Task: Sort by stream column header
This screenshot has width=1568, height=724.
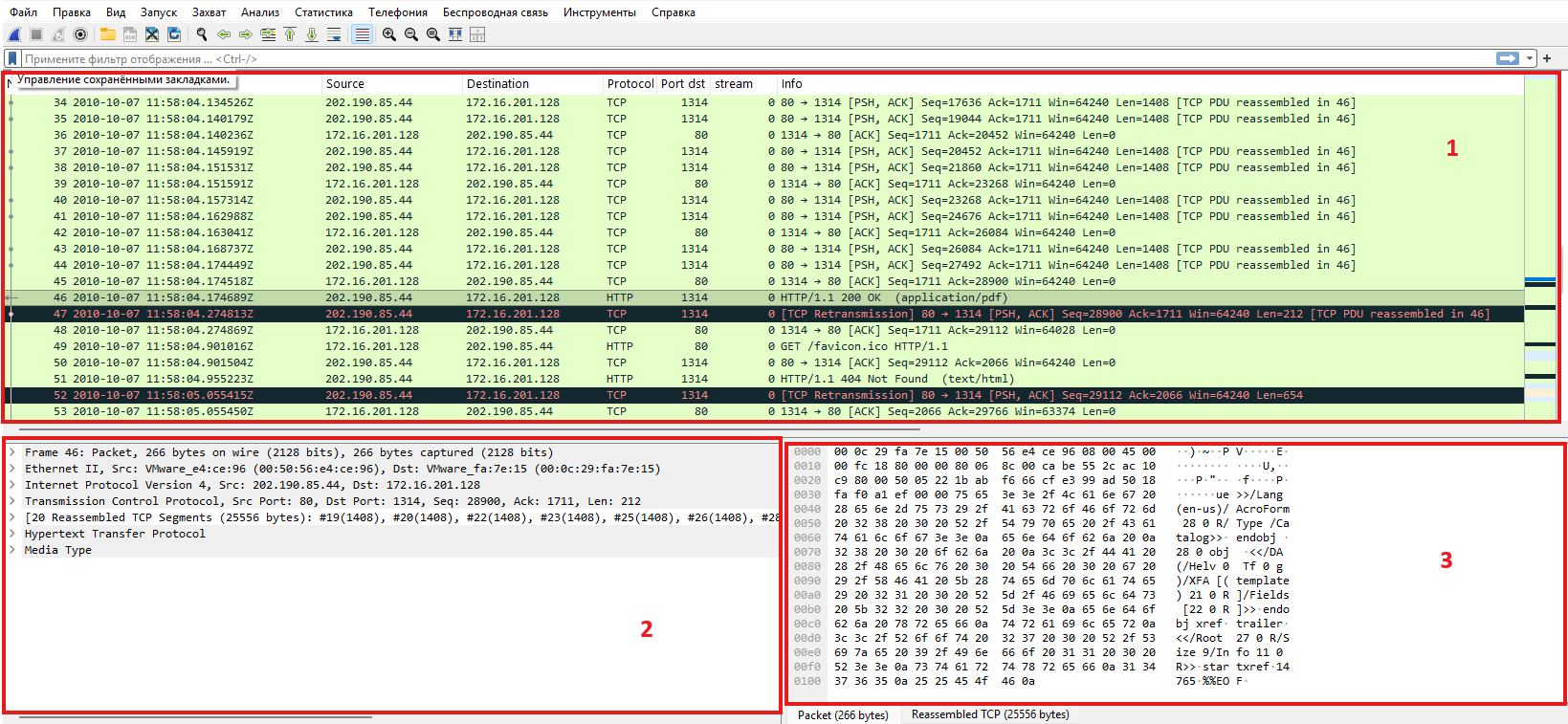Action: pyautogui.click(x=743, y=84)
